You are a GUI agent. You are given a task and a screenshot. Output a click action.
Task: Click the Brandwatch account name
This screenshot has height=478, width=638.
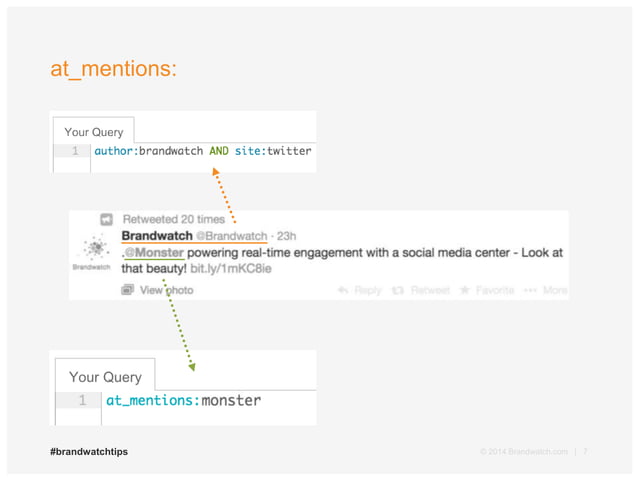pyautogui.click(x=157, y=236)
